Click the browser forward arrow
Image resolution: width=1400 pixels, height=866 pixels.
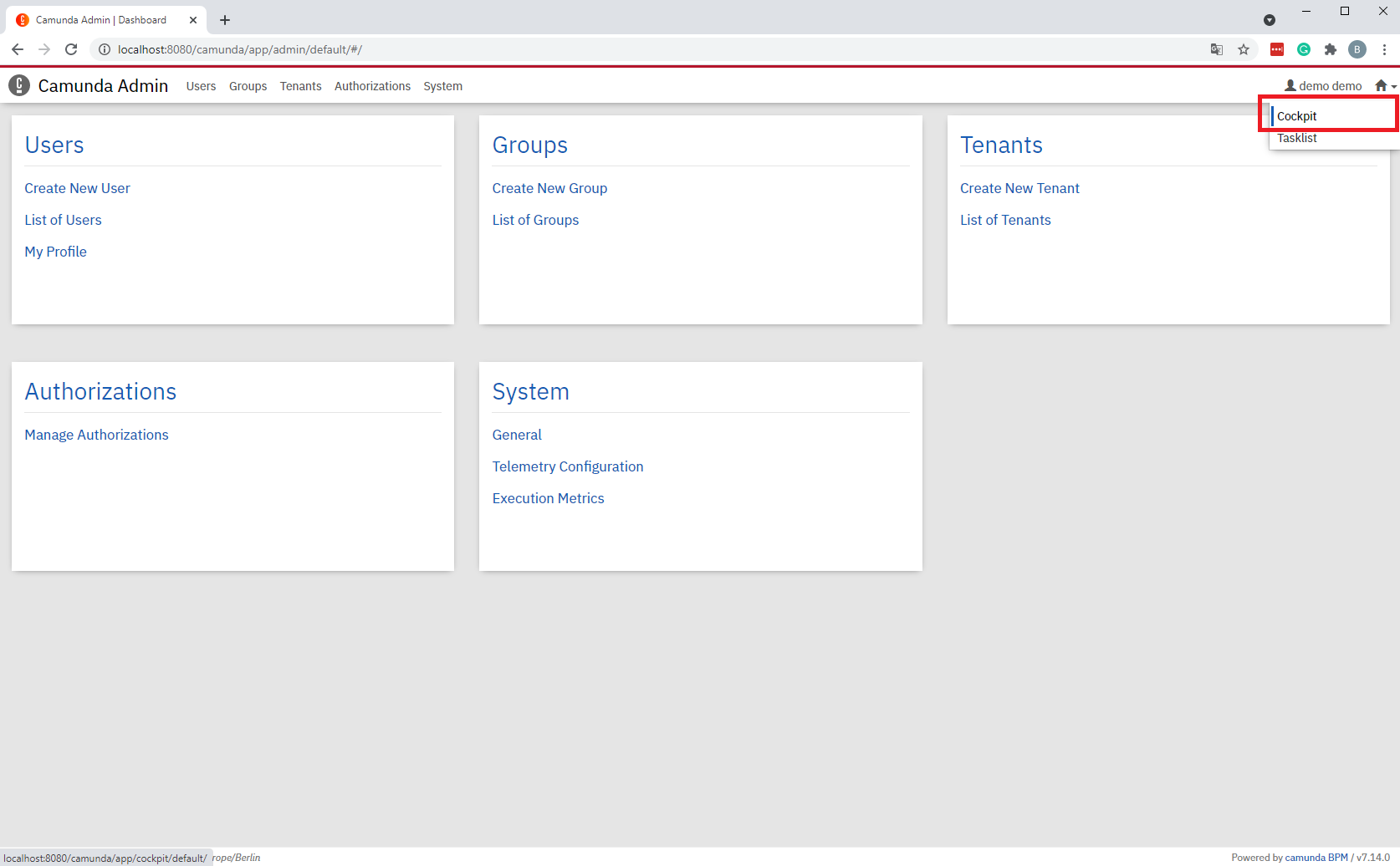point(44,49)
